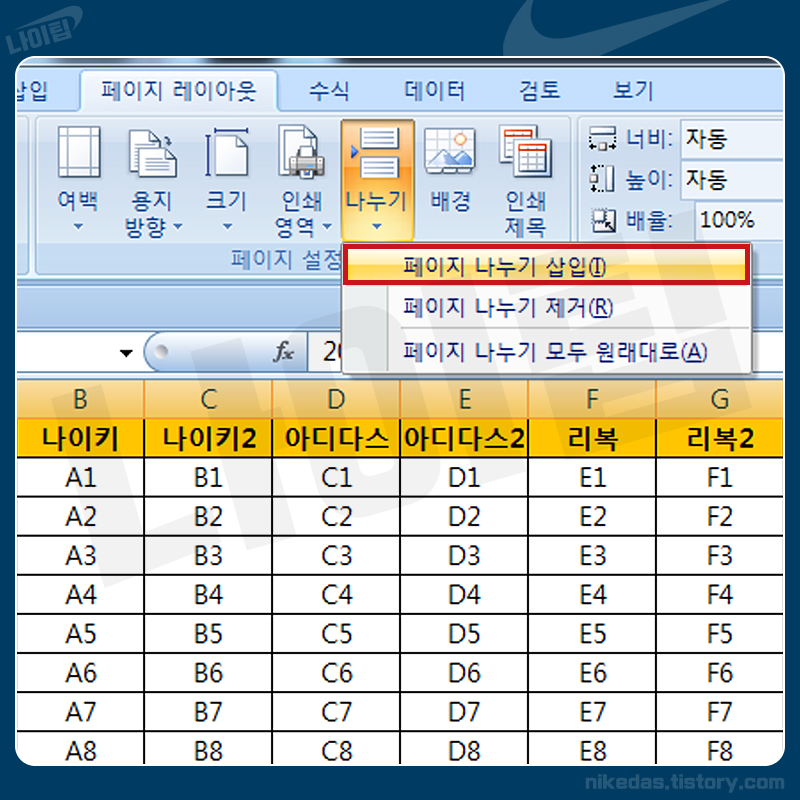Click the fx insert function icon
800x800 pixels.
click(x=284, y=352)
